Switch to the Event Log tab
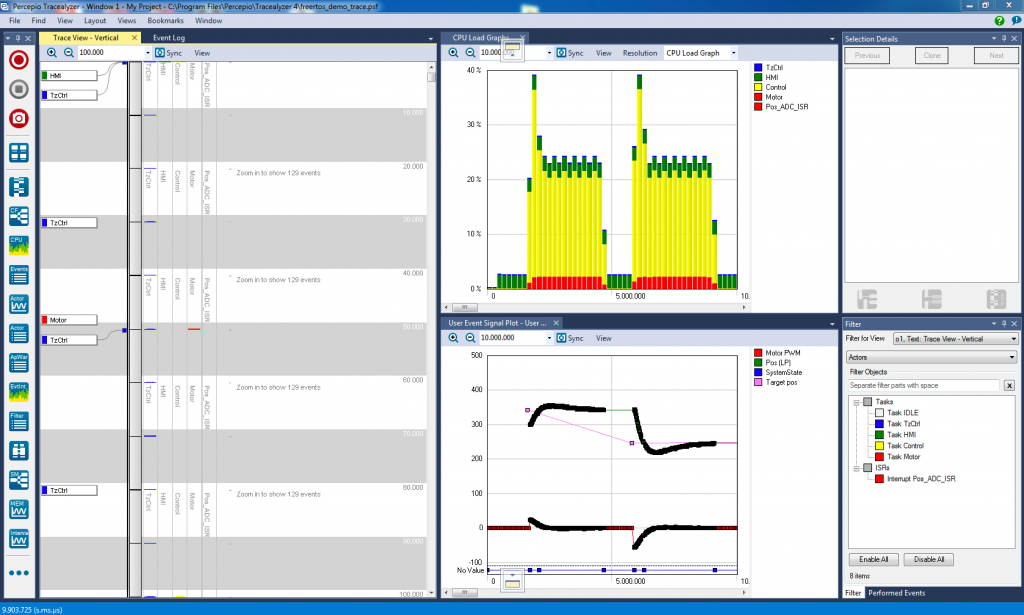 169,38
